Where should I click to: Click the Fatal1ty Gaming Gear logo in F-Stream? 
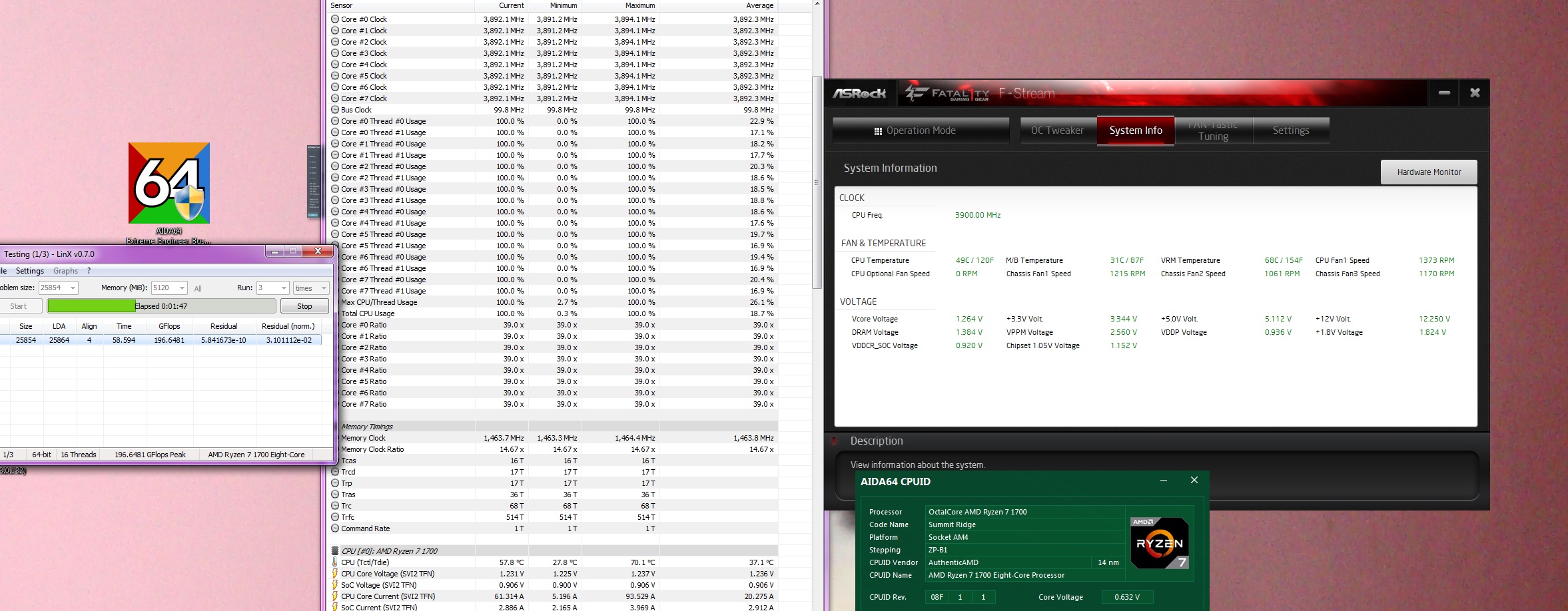pos(947,93)
